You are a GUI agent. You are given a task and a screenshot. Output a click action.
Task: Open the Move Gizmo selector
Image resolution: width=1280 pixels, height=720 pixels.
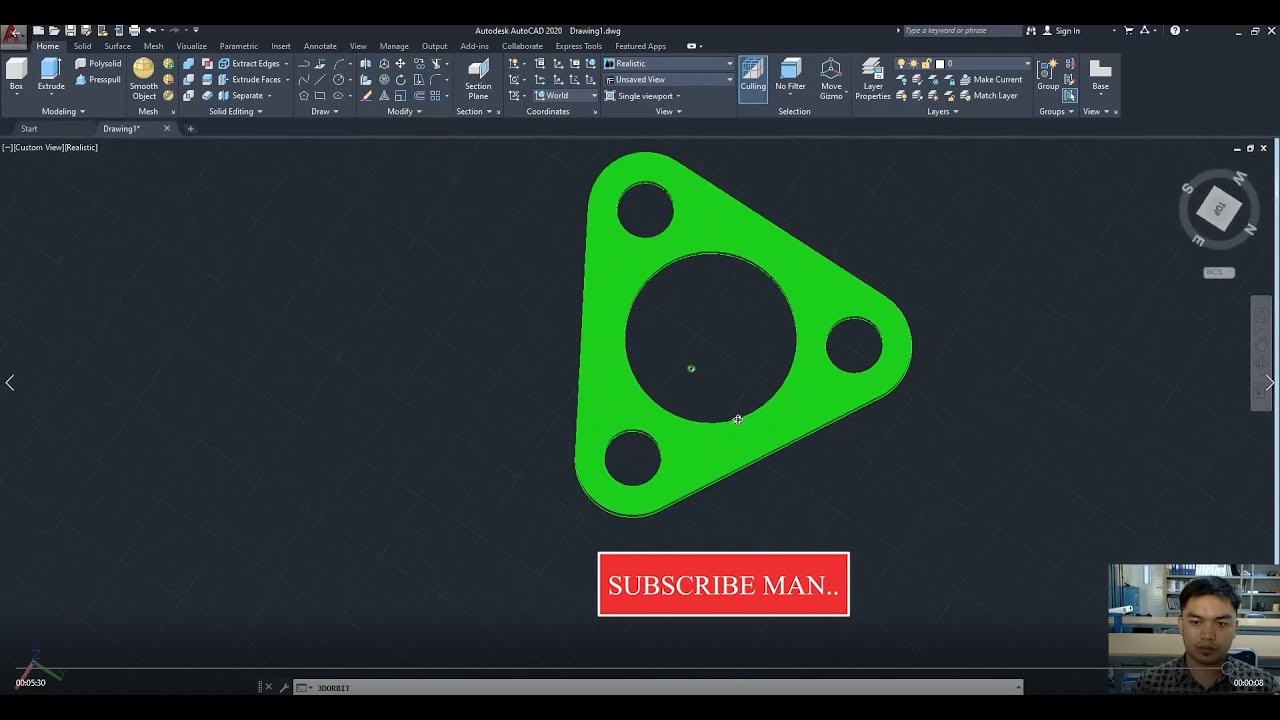pos(831,79)
